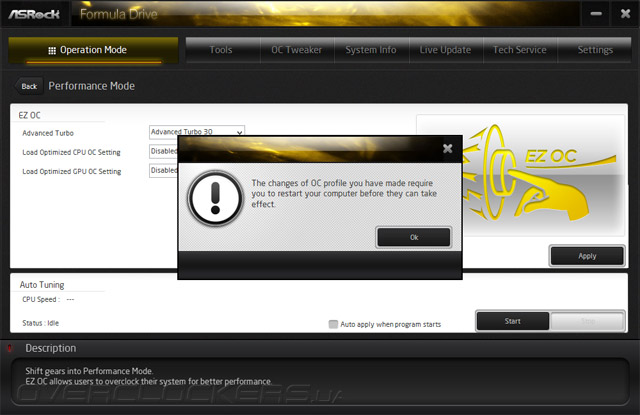The image size is (640, 415).
Task: Click the Formula Drive title text
Action: click(x=119, y=14)
